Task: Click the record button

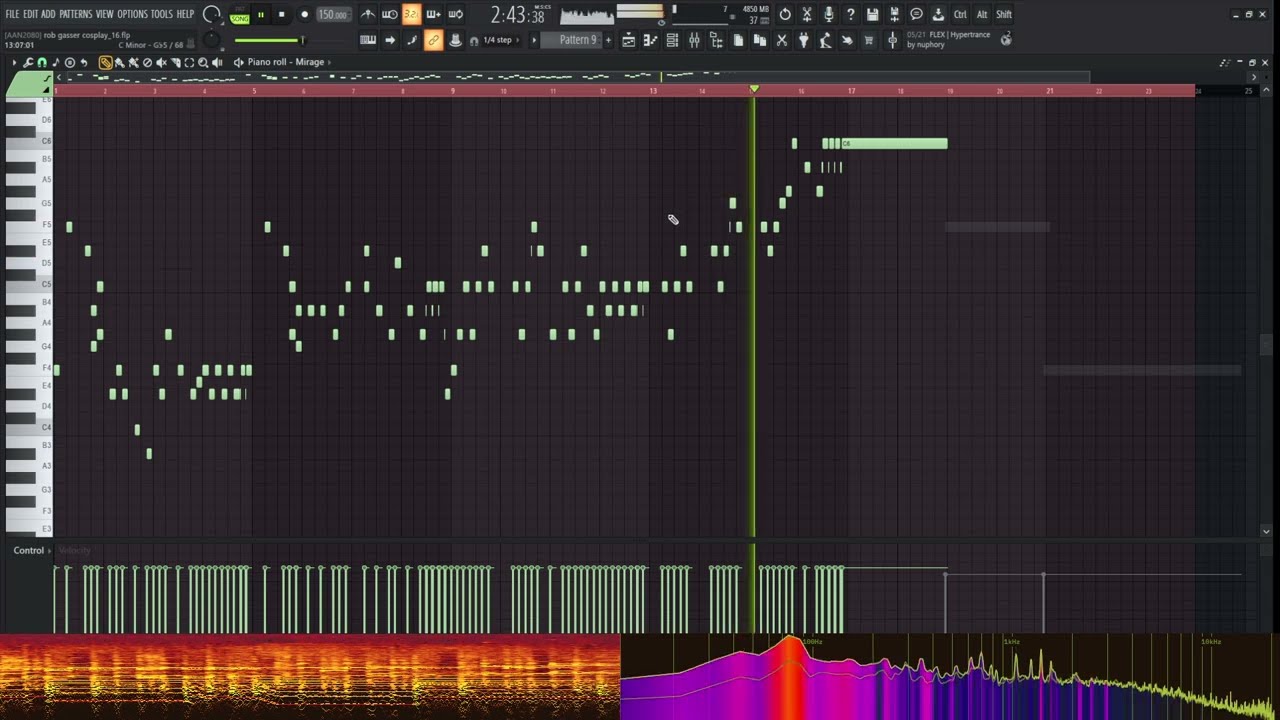Action: coord(304,15)
